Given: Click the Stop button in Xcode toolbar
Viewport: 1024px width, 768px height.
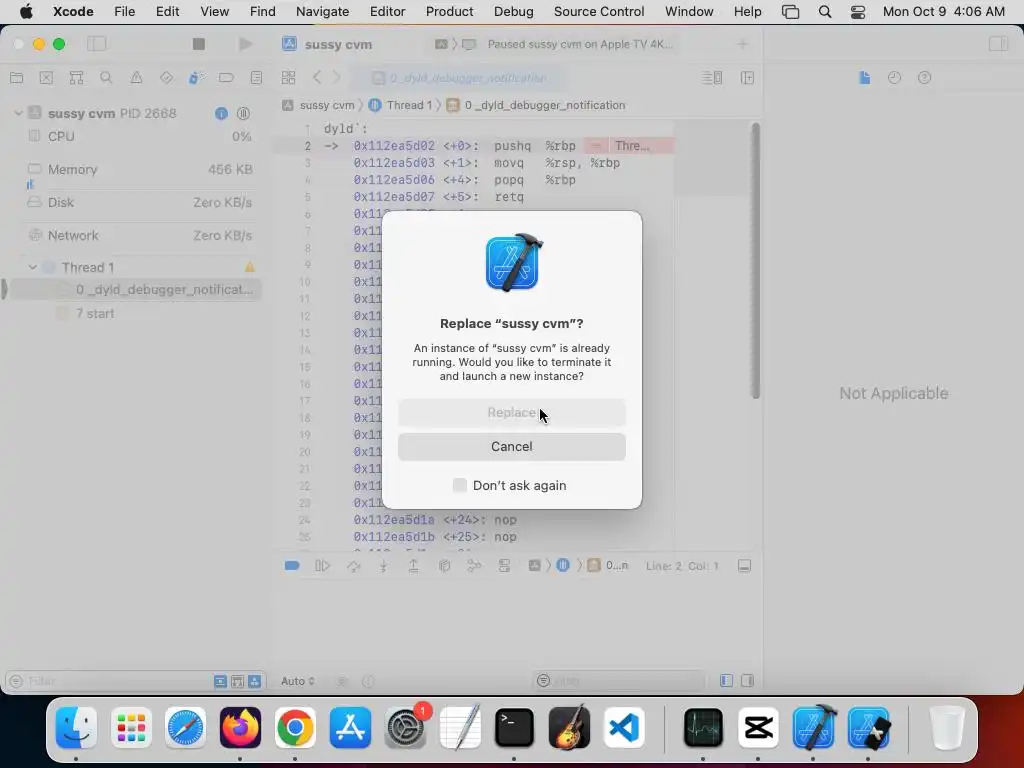Looking at the screenshot, I should (x=199, y=44).
